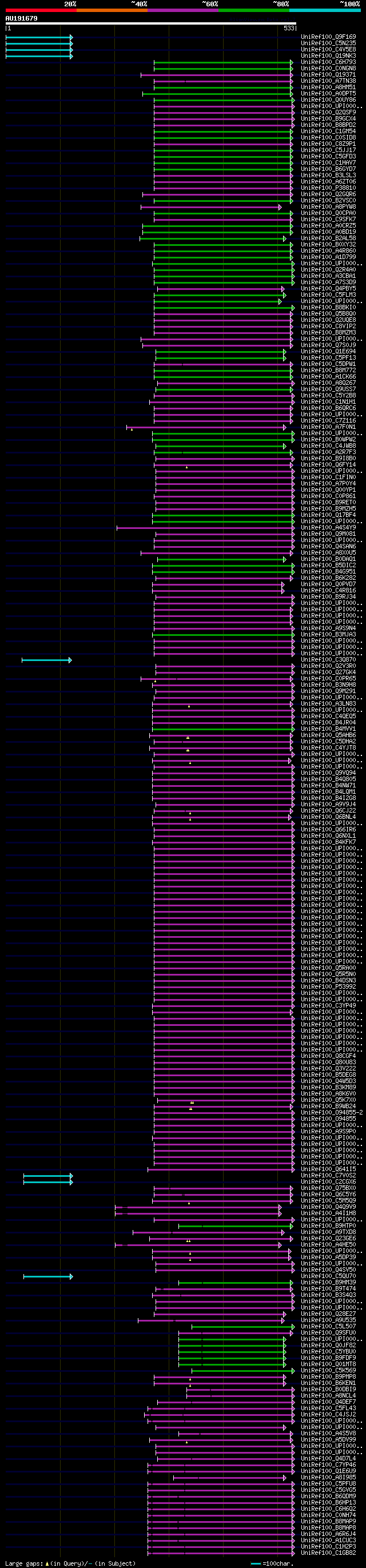Select the label UniRef100_C1GM54
Viewport: 366px width, 1568px height.
pyautogui.click(x=328, y=132)
